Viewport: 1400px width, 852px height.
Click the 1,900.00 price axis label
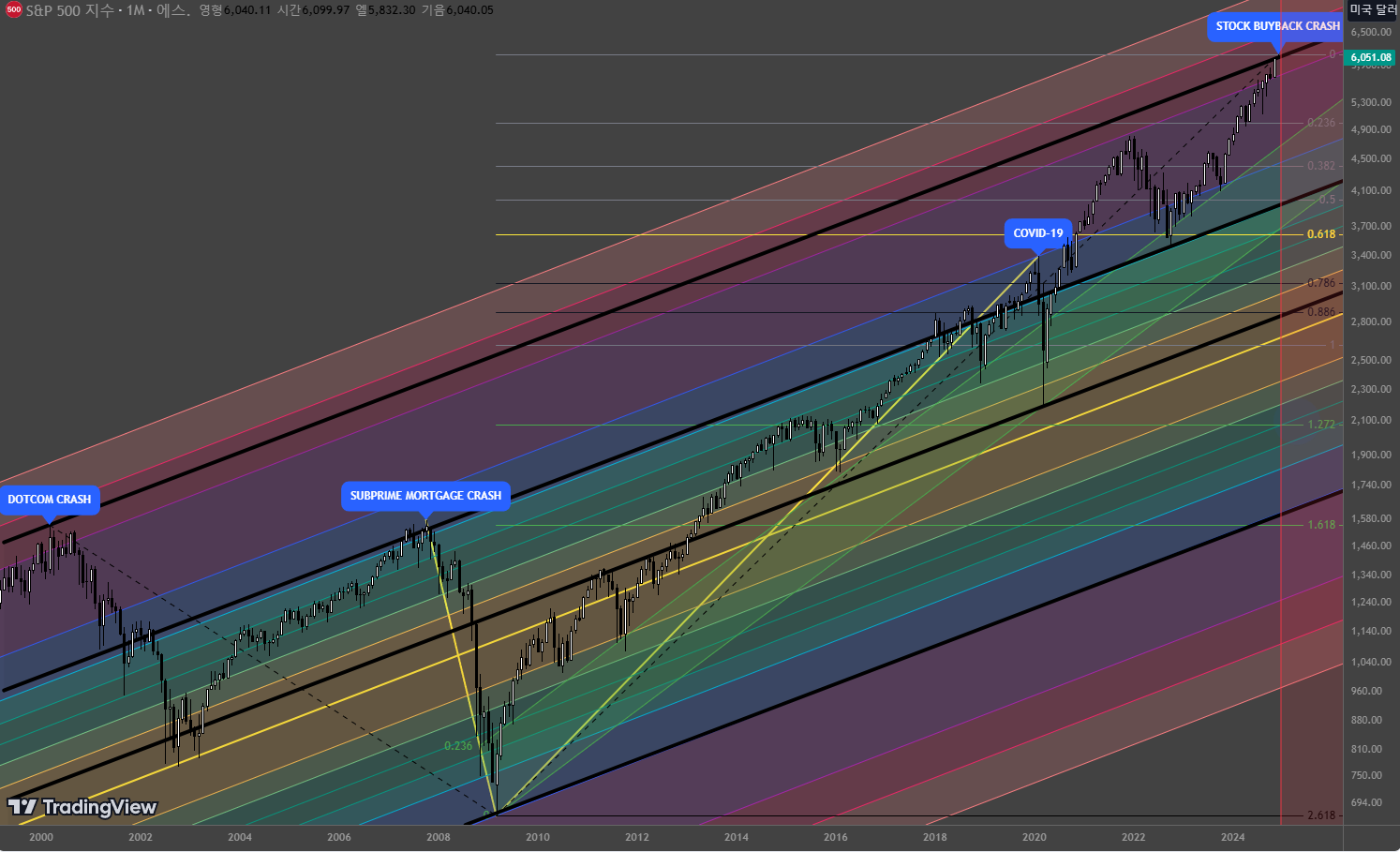click(x=1371, y=455)
